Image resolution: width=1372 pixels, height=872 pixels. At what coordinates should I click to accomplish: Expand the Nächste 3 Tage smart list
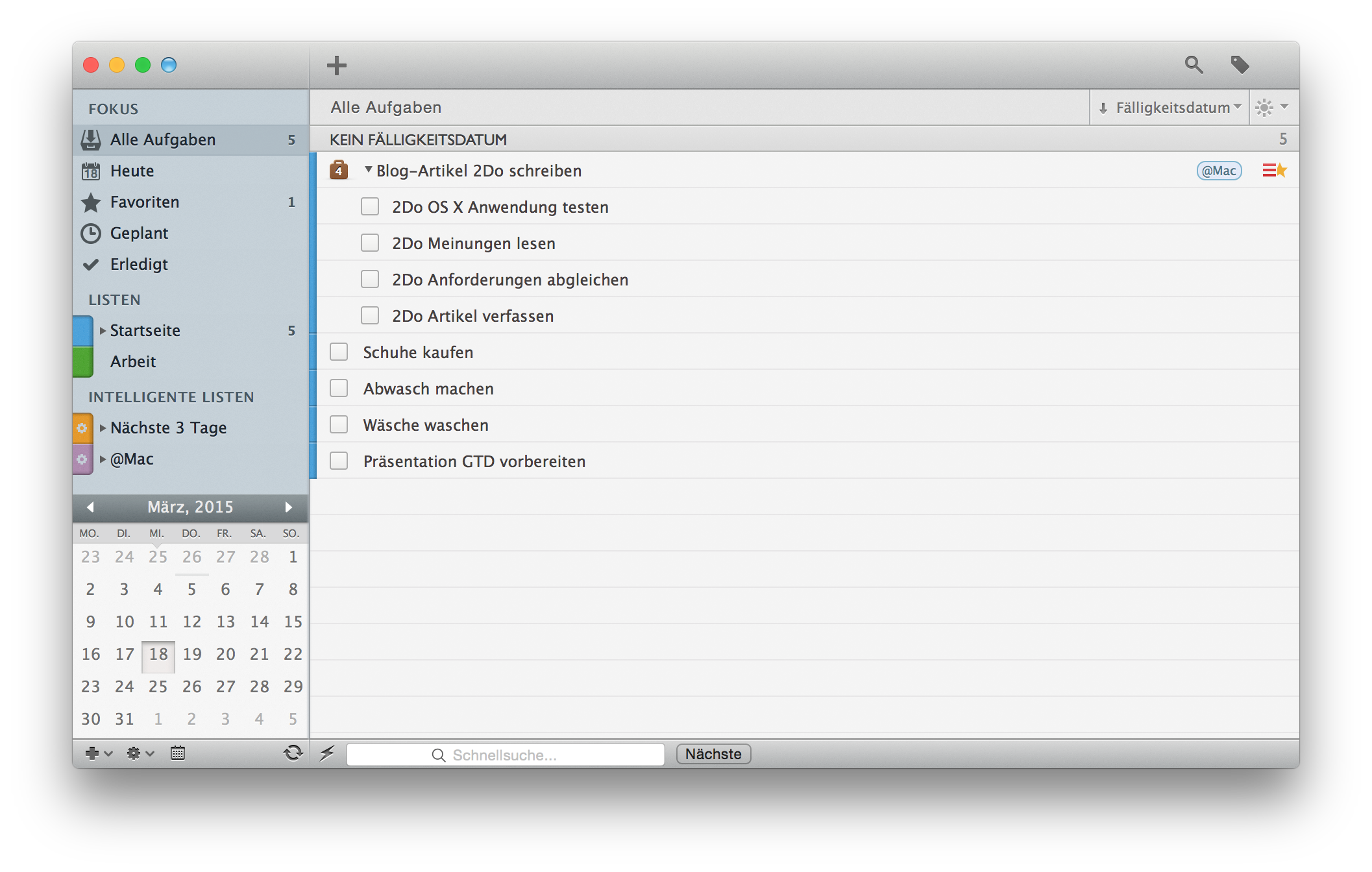[x=103, y=428]
